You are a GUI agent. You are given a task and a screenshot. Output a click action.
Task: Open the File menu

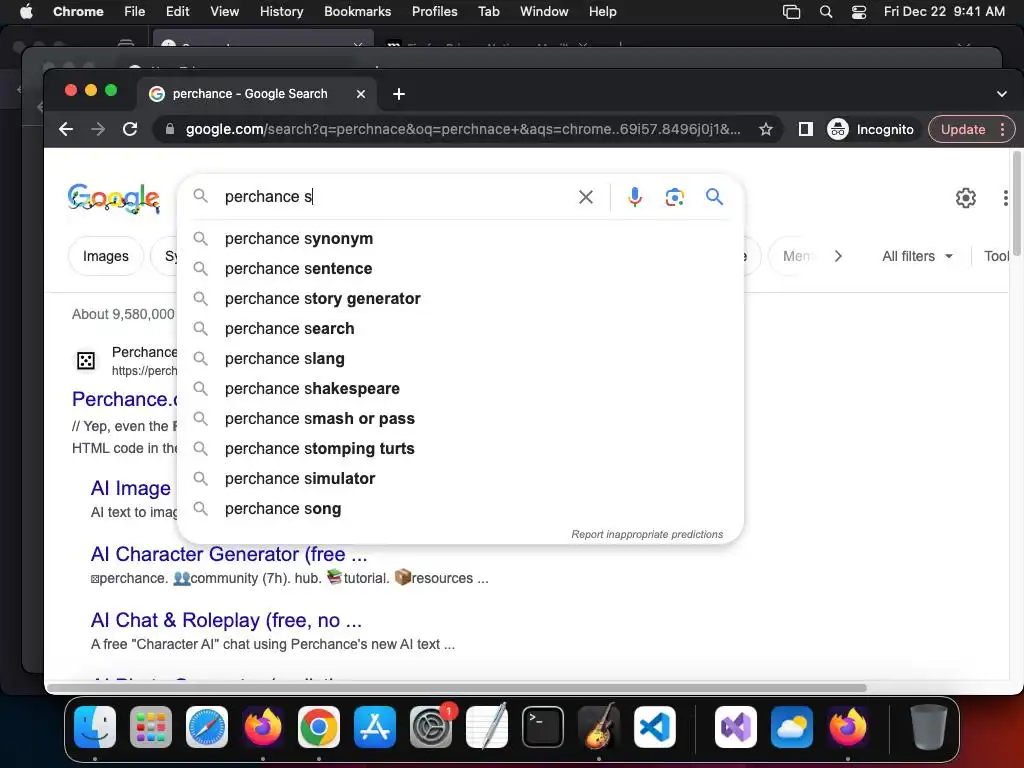click(x=135, y=12)
